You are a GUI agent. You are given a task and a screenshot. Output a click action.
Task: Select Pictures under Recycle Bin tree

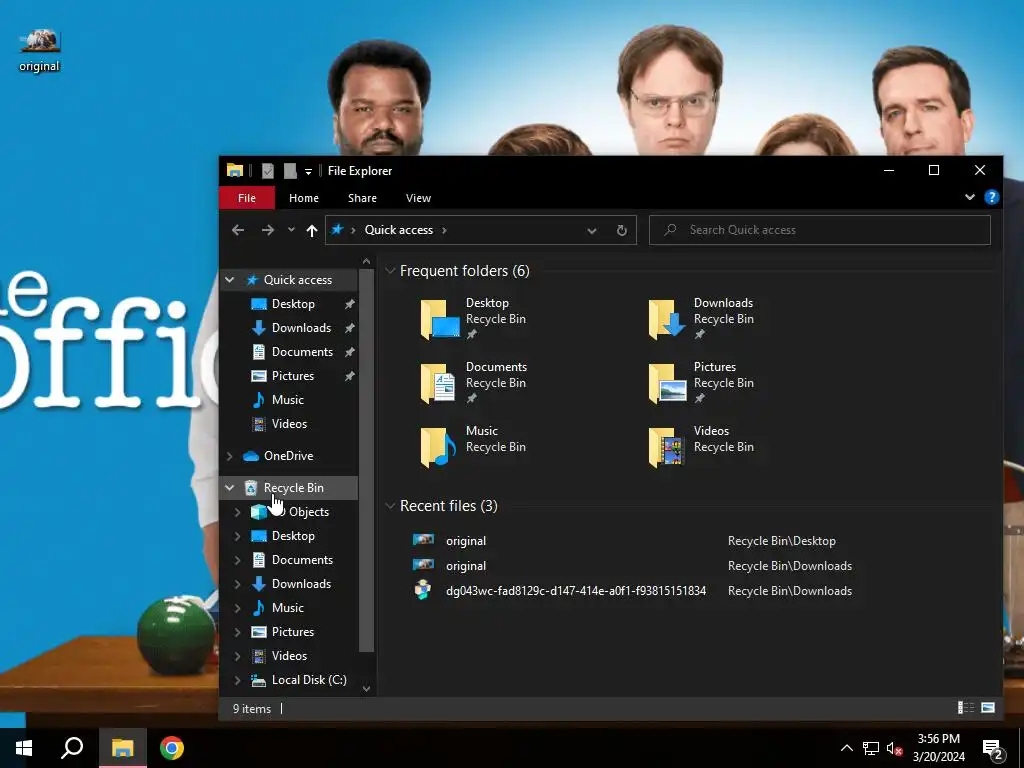(x=293, y=632)
